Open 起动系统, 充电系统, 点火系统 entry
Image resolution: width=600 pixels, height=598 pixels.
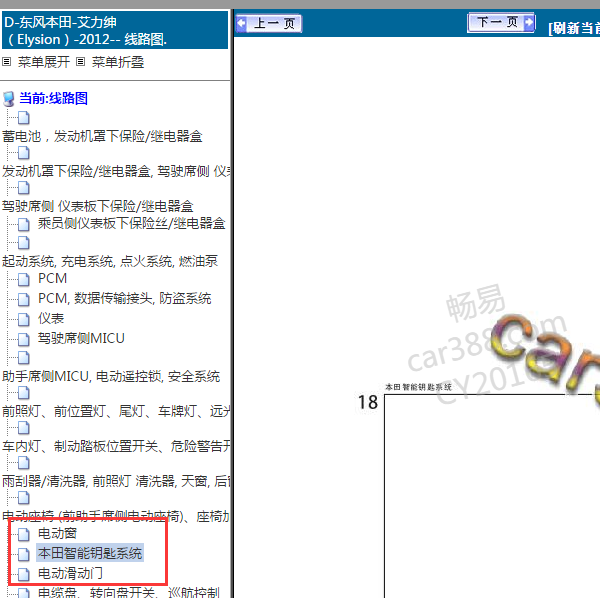point(110,261)
